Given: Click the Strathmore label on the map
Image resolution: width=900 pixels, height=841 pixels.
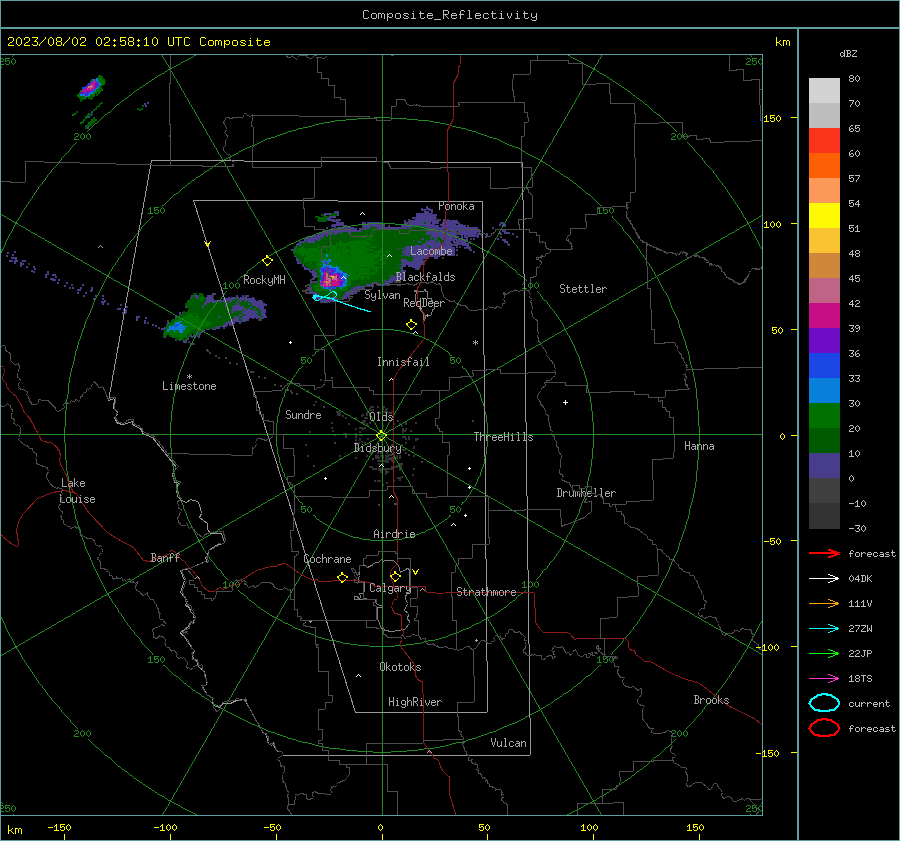Looking at the screenshot, I should tap(486, 592).
